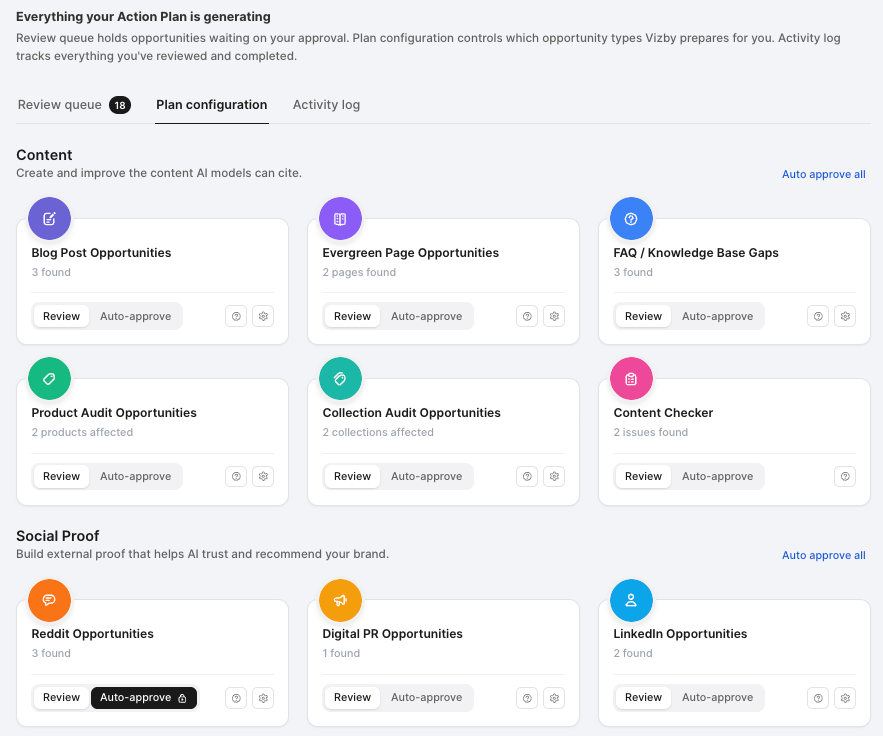Open gear settings for FAQ / Knowledge Base Gaps
The width and height of the screenshot is (883, 736).
[x=845, y=316]
